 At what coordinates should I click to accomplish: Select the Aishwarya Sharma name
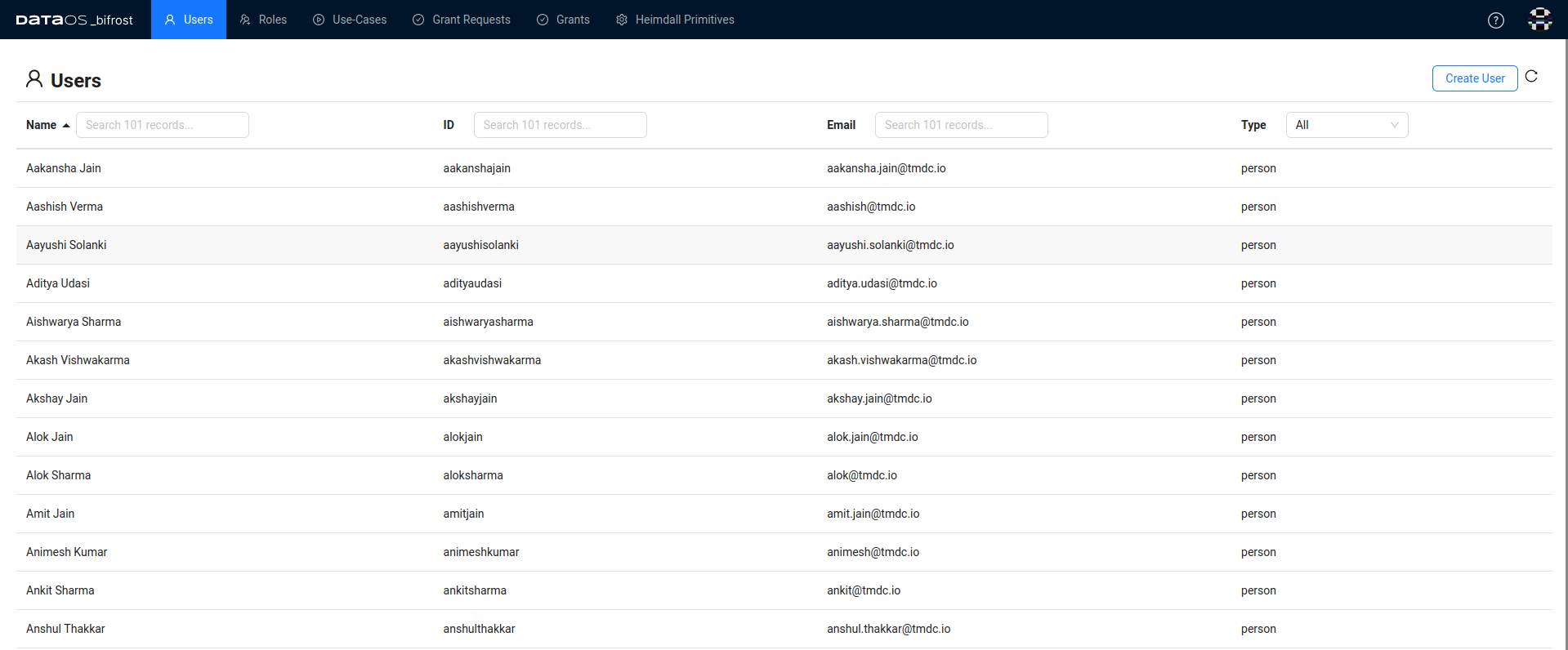coord(74,322)
